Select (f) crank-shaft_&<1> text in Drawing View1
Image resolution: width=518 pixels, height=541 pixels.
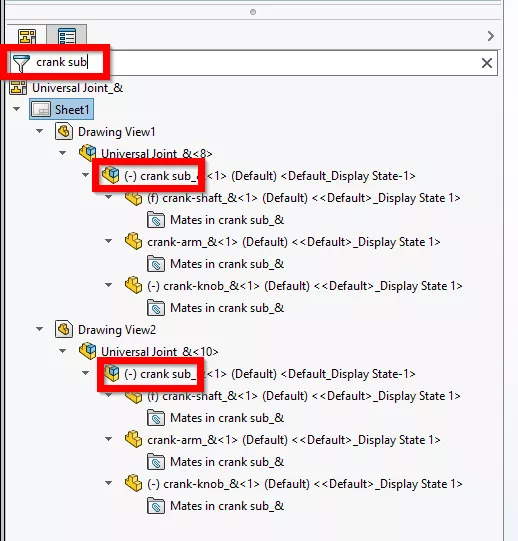pyautogui.click(x=304, y=198)
